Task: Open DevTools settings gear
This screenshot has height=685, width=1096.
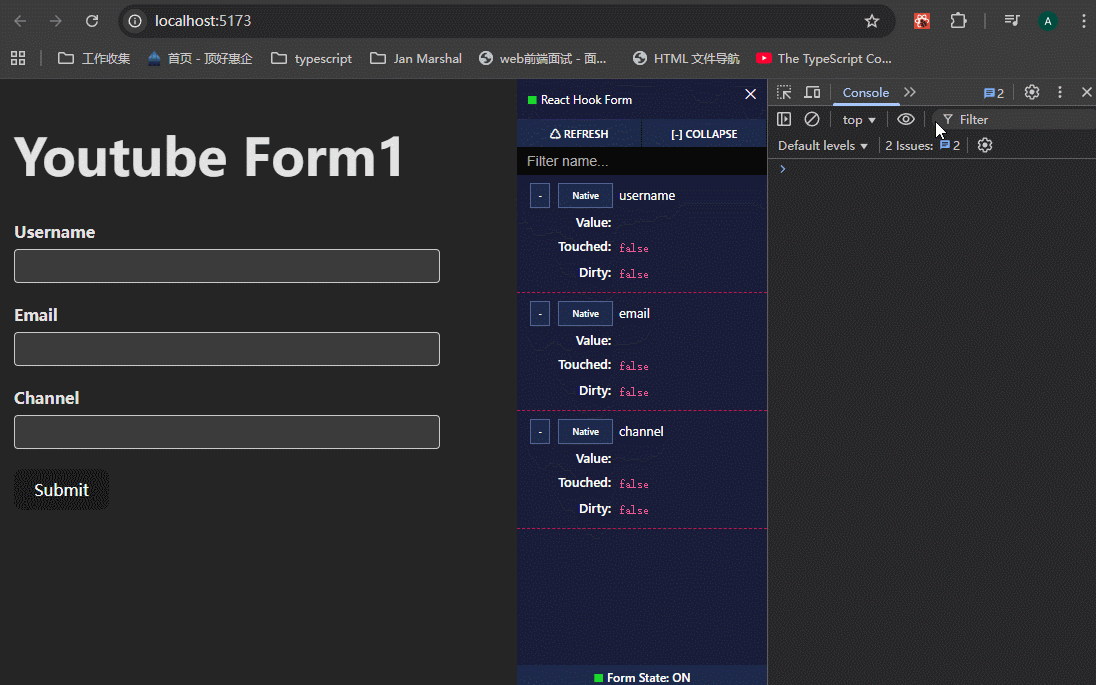Action: (1032, 92)
